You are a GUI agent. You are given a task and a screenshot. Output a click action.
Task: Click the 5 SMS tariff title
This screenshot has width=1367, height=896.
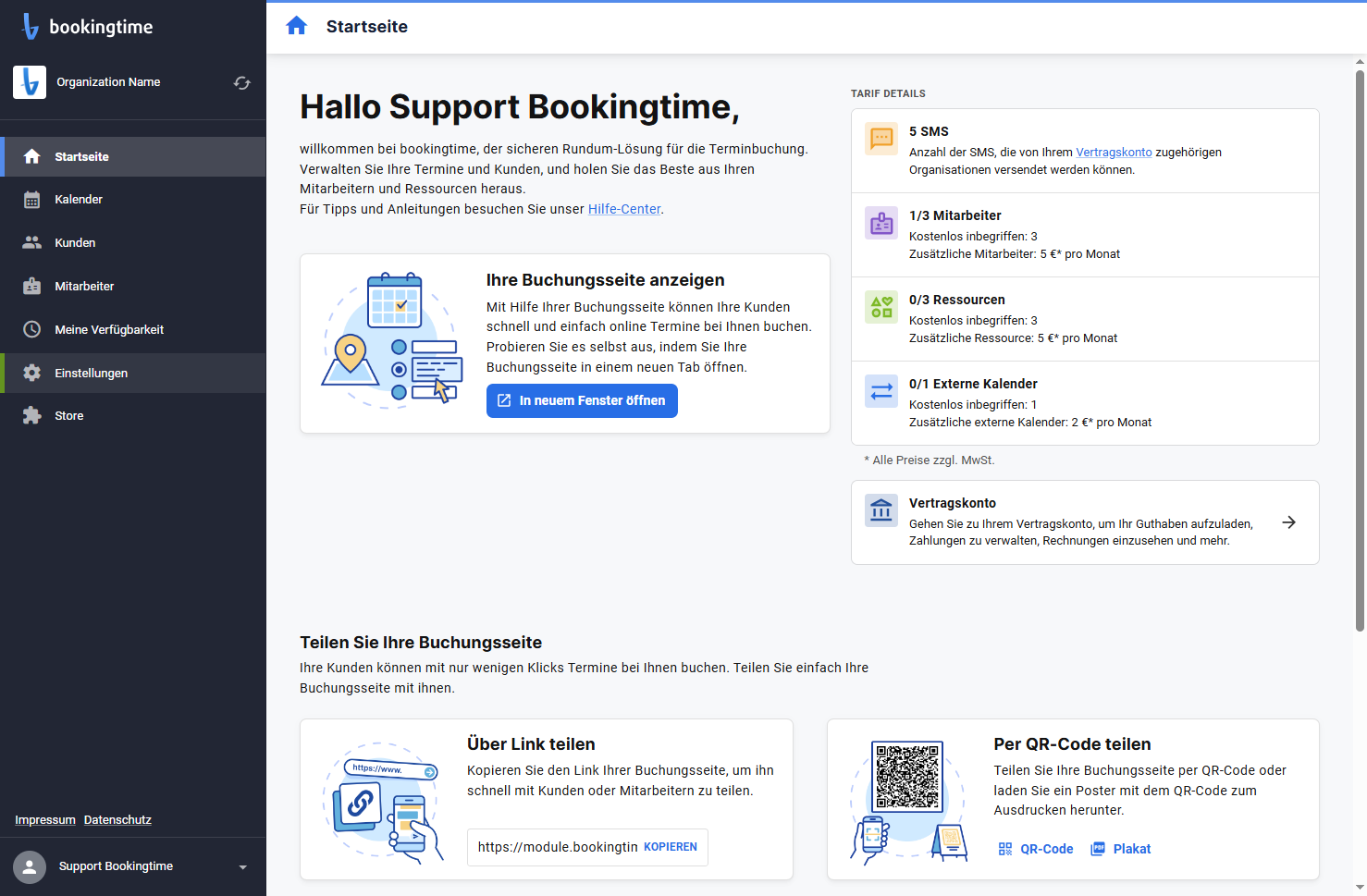(x=929, y=131)
